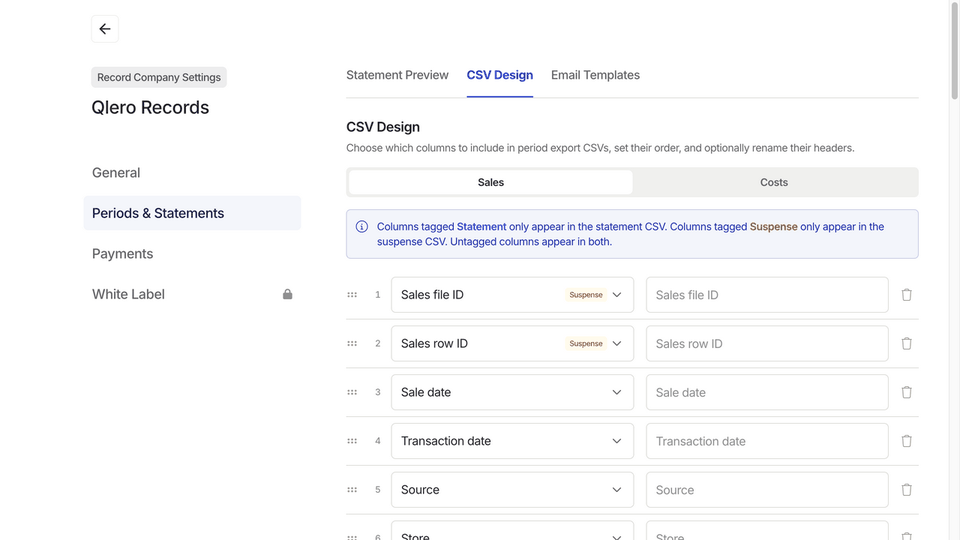Click the lock icon beside White Label

pos(287,294)
